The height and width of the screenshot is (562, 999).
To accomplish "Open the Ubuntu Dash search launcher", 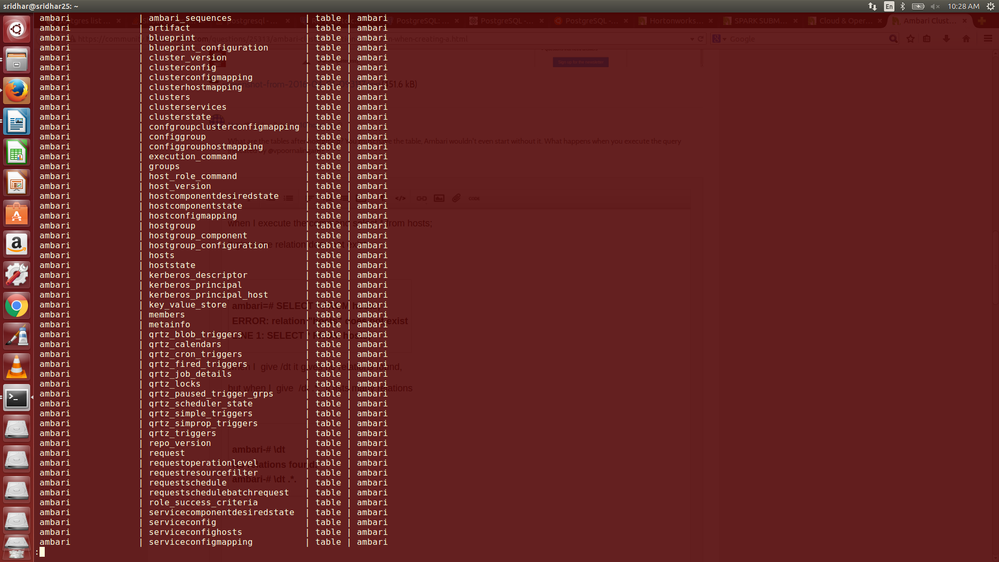I will tap(17, 29).
